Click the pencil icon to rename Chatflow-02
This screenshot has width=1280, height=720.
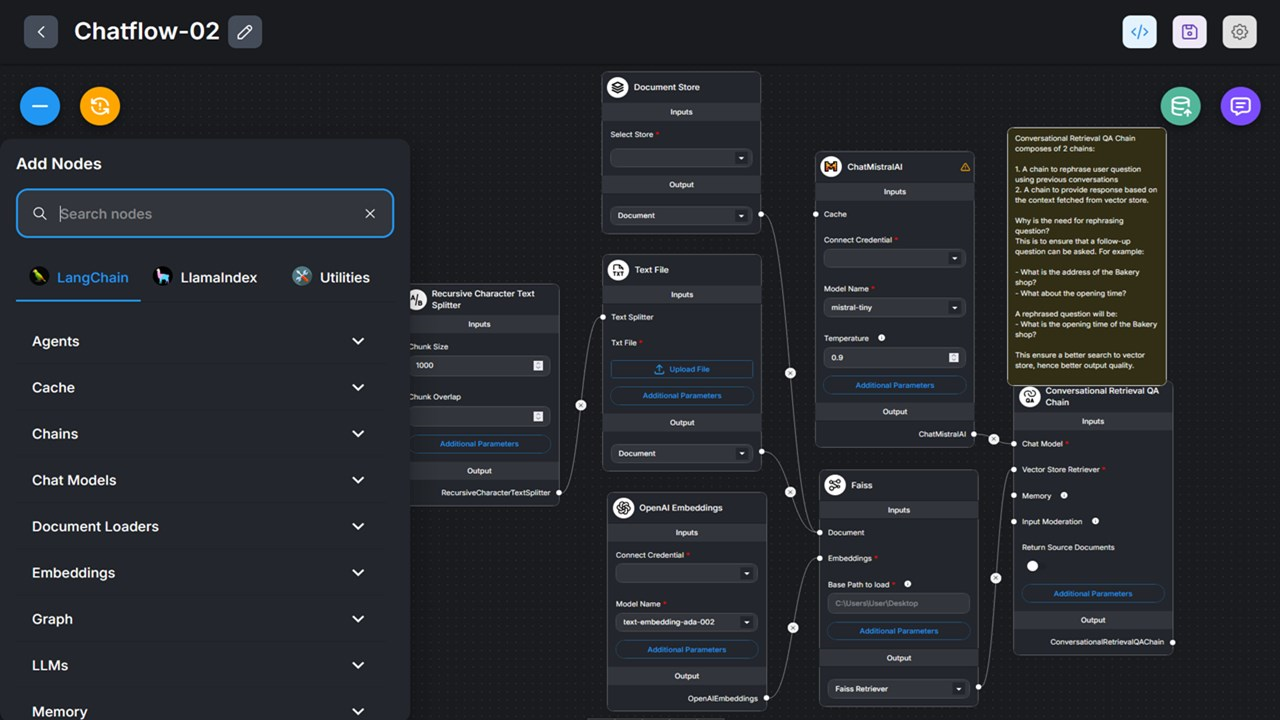pos(245,32)
